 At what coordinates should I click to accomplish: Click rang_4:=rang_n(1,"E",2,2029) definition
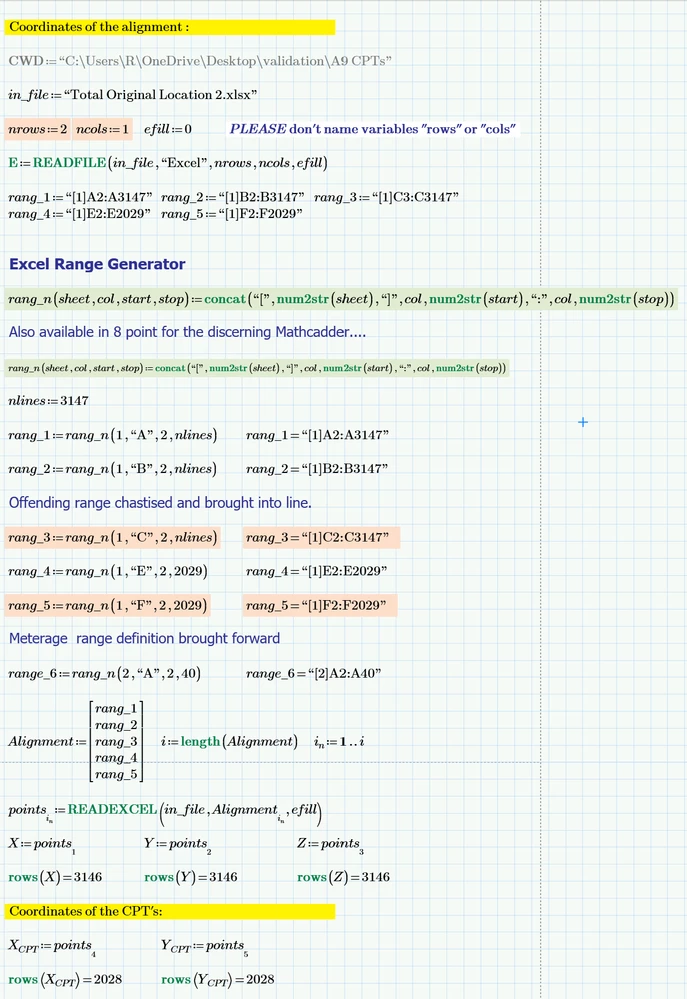pos(108,571)
